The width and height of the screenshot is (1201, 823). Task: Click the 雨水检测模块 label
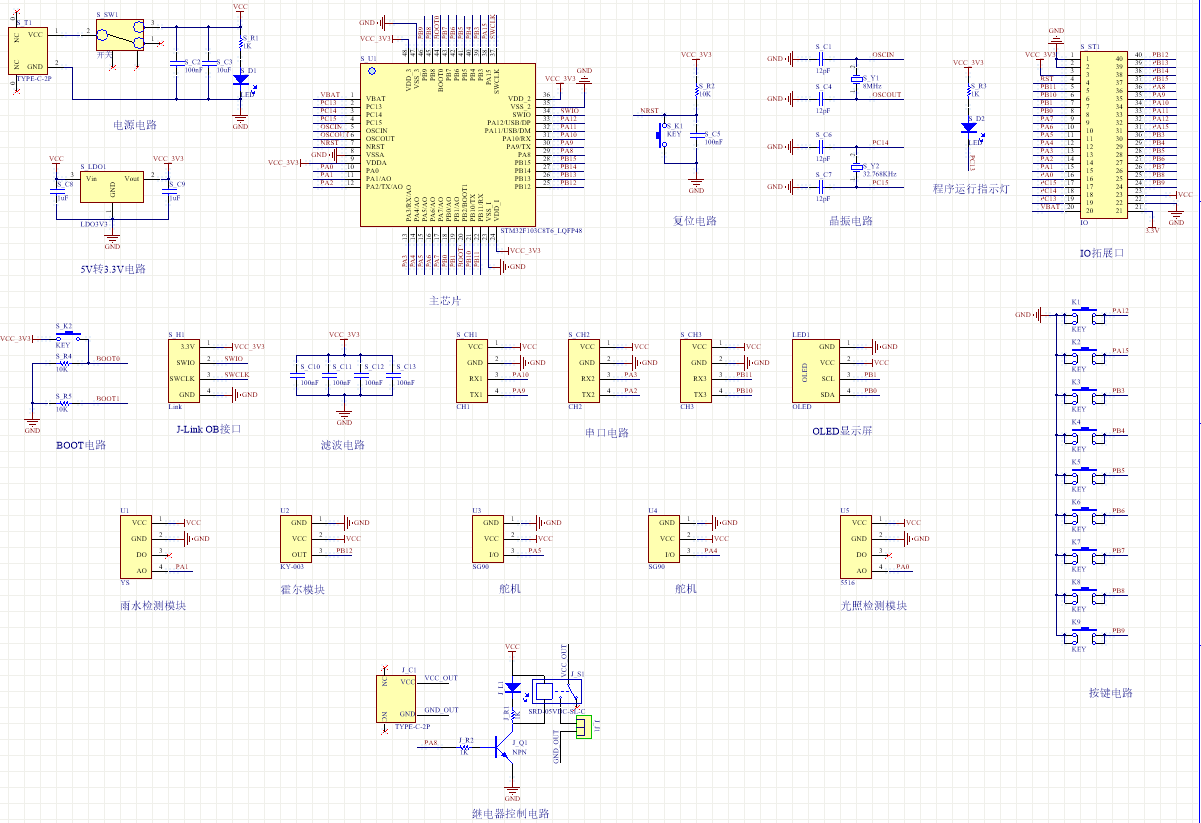[153, 605]
